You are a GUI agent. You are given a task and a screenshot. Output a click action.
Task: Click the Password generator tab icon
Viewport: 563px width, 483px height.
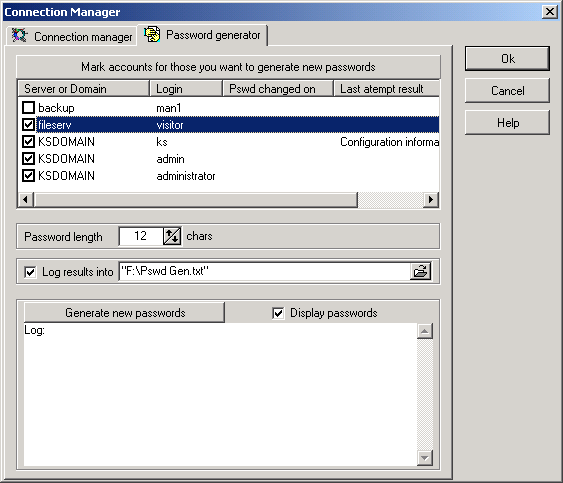point(152,34)
